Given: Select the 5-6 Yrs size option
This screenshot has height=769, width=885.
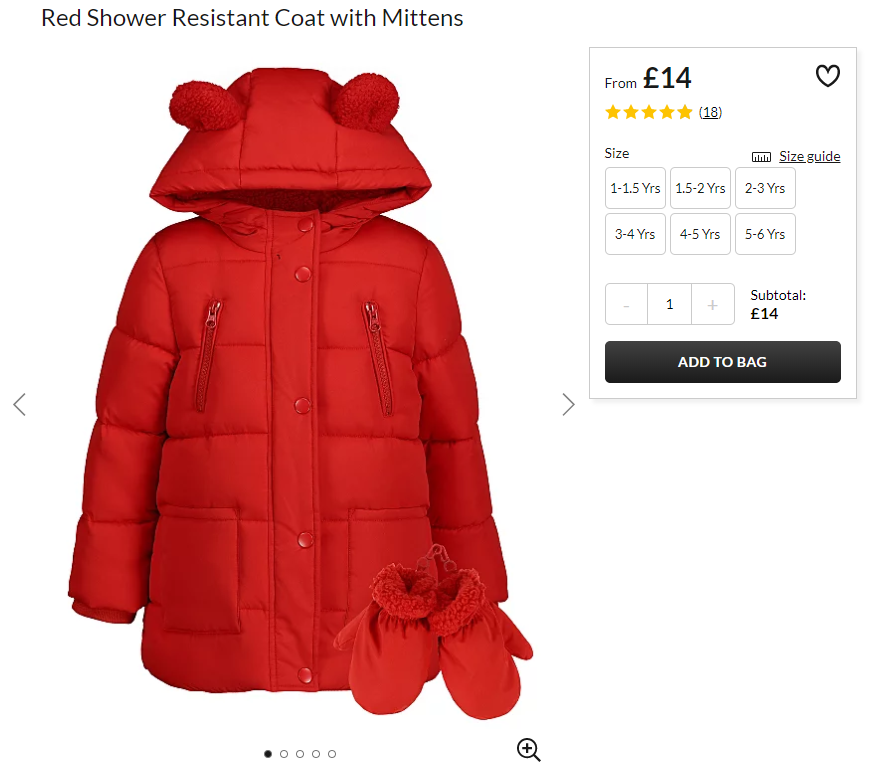Looking at the screenshot, I should click(x=765, y=234).
